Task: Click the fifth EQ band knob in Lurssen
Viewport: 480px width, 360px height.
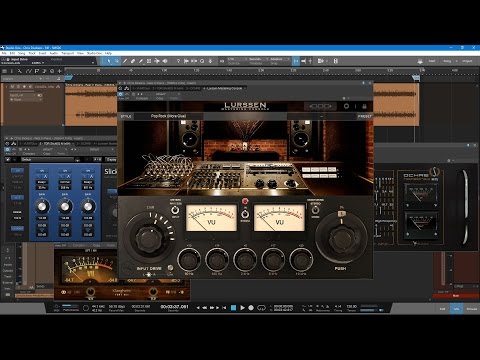Action: [301, 259]
